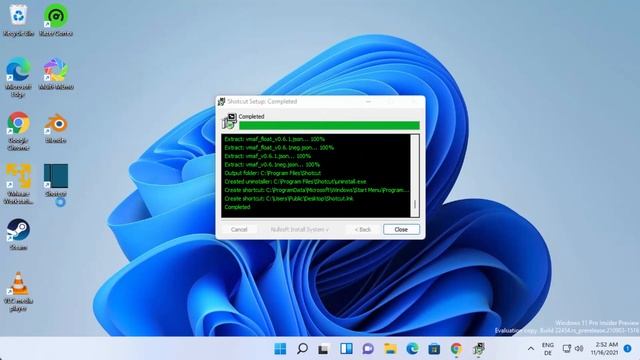Image resolution: width=640 pixels, height=360 pixels.
Task: Open the new Shotcut desktop shortcut
Action: click(x=56, y=181)
